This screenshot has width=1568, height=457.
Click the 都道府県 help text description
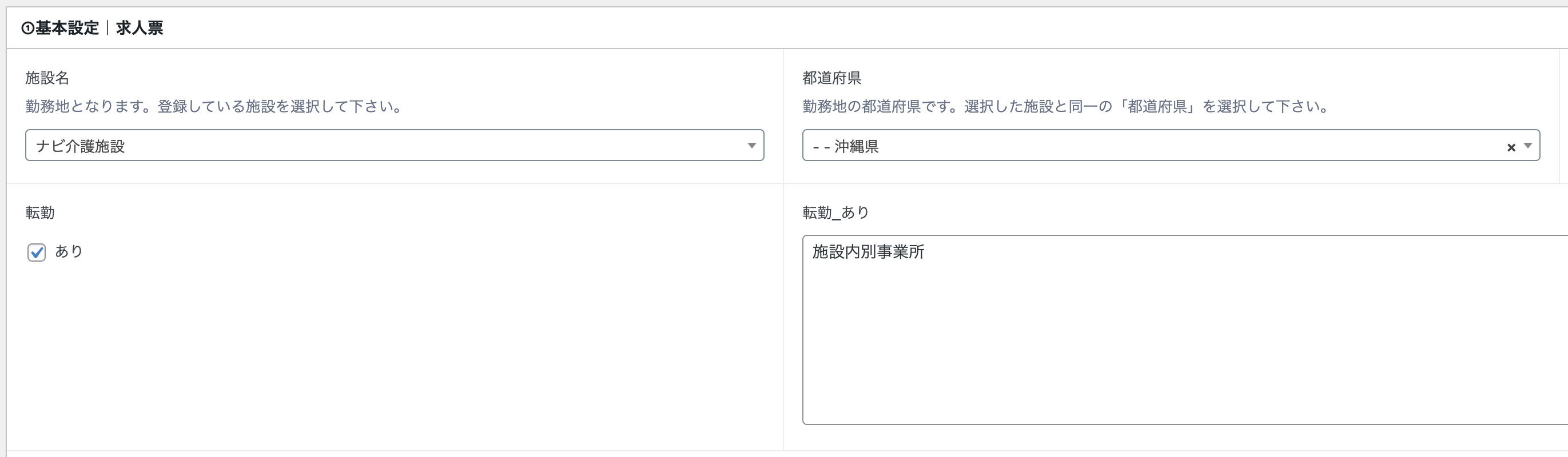1066,107
